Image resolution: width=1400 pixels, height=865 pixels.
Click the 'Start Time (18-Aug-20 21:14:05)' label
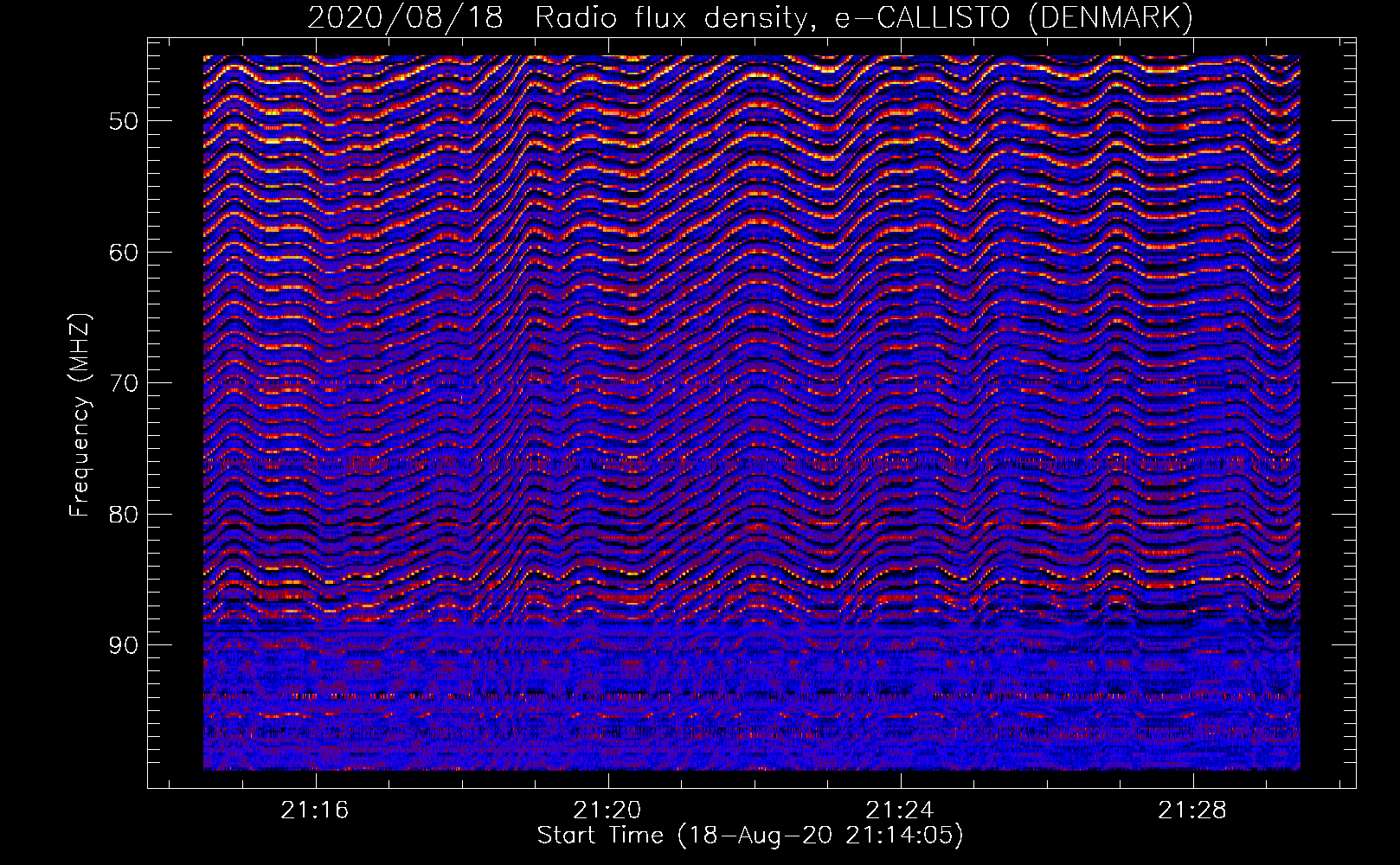(750, 836)
